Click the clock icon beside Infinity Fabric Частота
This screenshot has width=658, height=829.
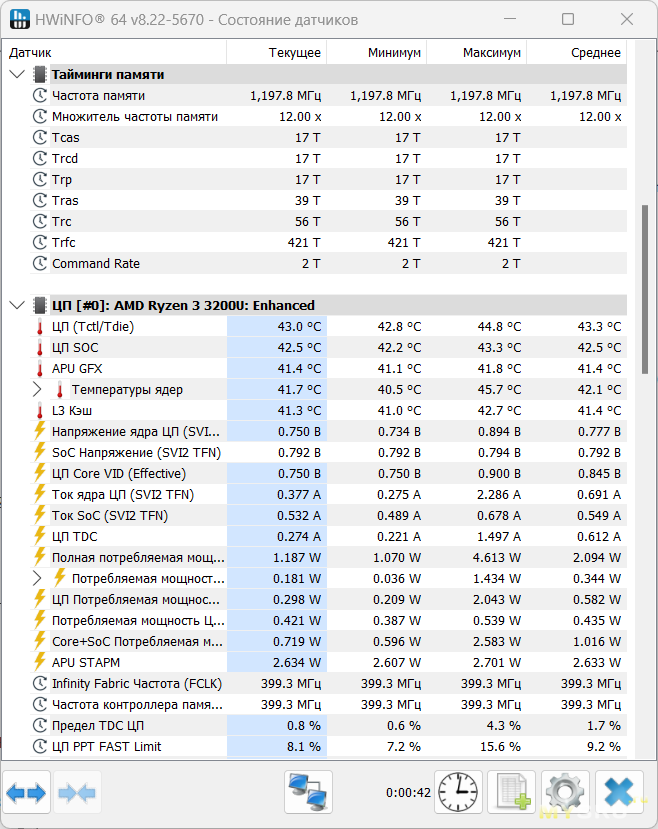40,683
